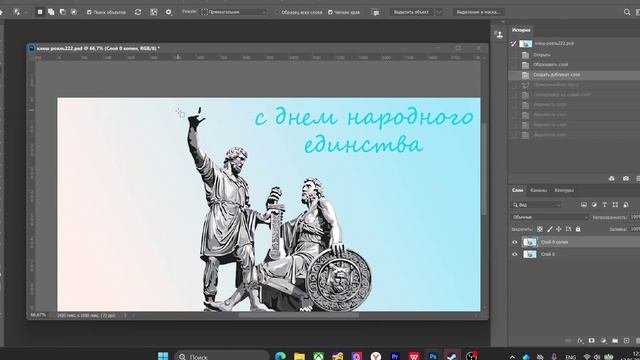The width and height of the screenshot is (640, 360).
Task: Open the collapsed panel icon beside История
Action: [499, 34]
